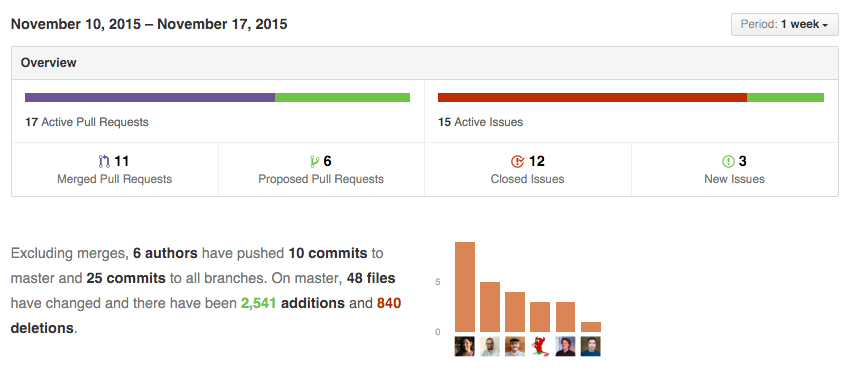
Task: Click the proposed pull request branch icon
Action: [x=314, y=161]
